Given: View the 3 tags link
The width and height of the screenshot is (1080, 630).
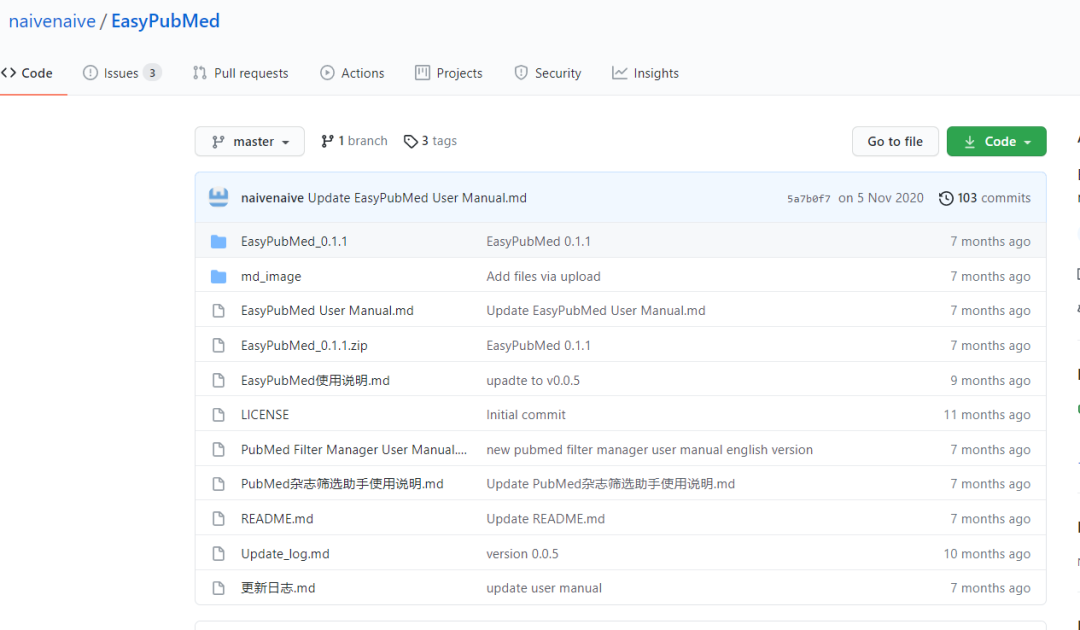Looking at the screenshot, I should 430,141.
